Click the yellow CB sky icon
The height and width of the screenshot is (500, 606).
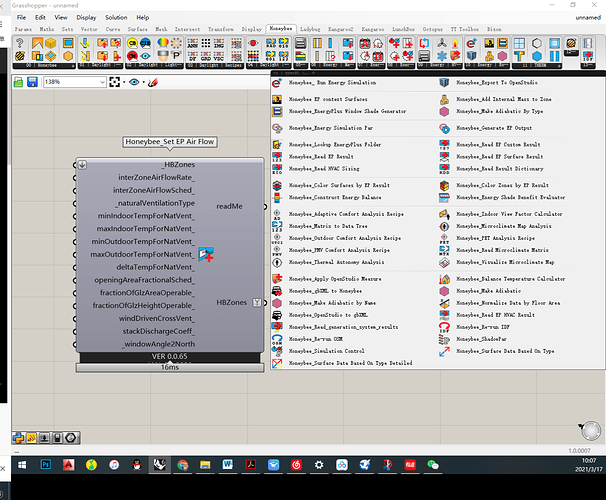[x=132, y=43]
